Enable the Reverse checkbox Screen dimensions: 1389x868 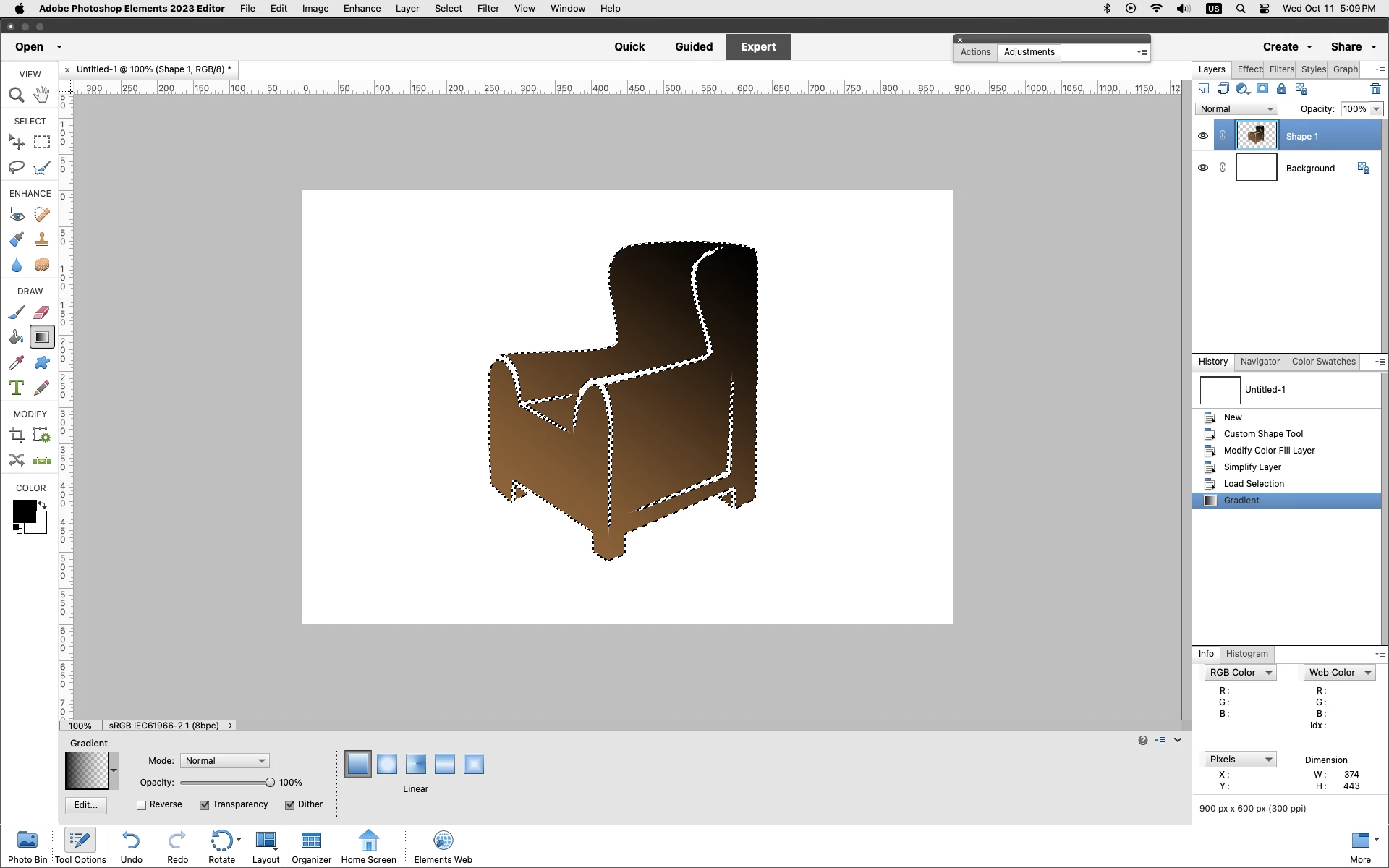(x=142, y=805)
